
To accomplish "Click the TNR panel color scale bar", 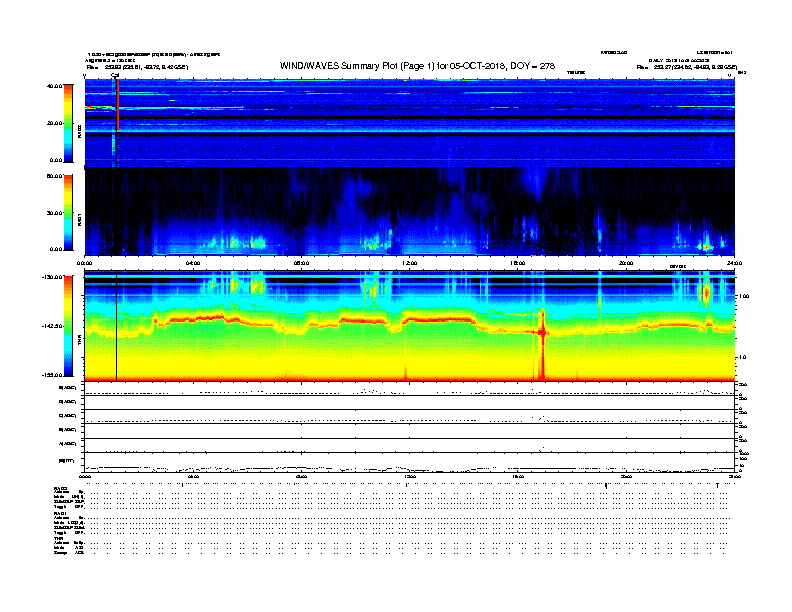I will click(68, 326).
